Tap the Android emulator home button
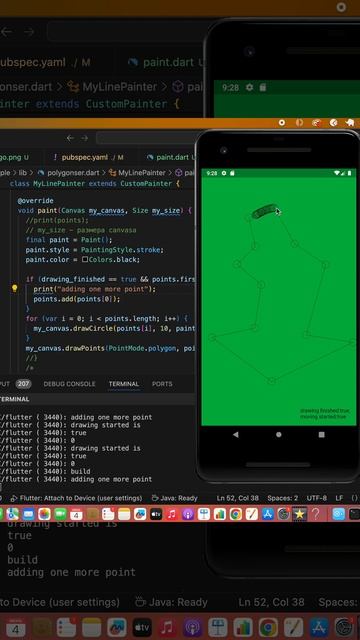This screenshot has width=360, height=640. [279, 435]
